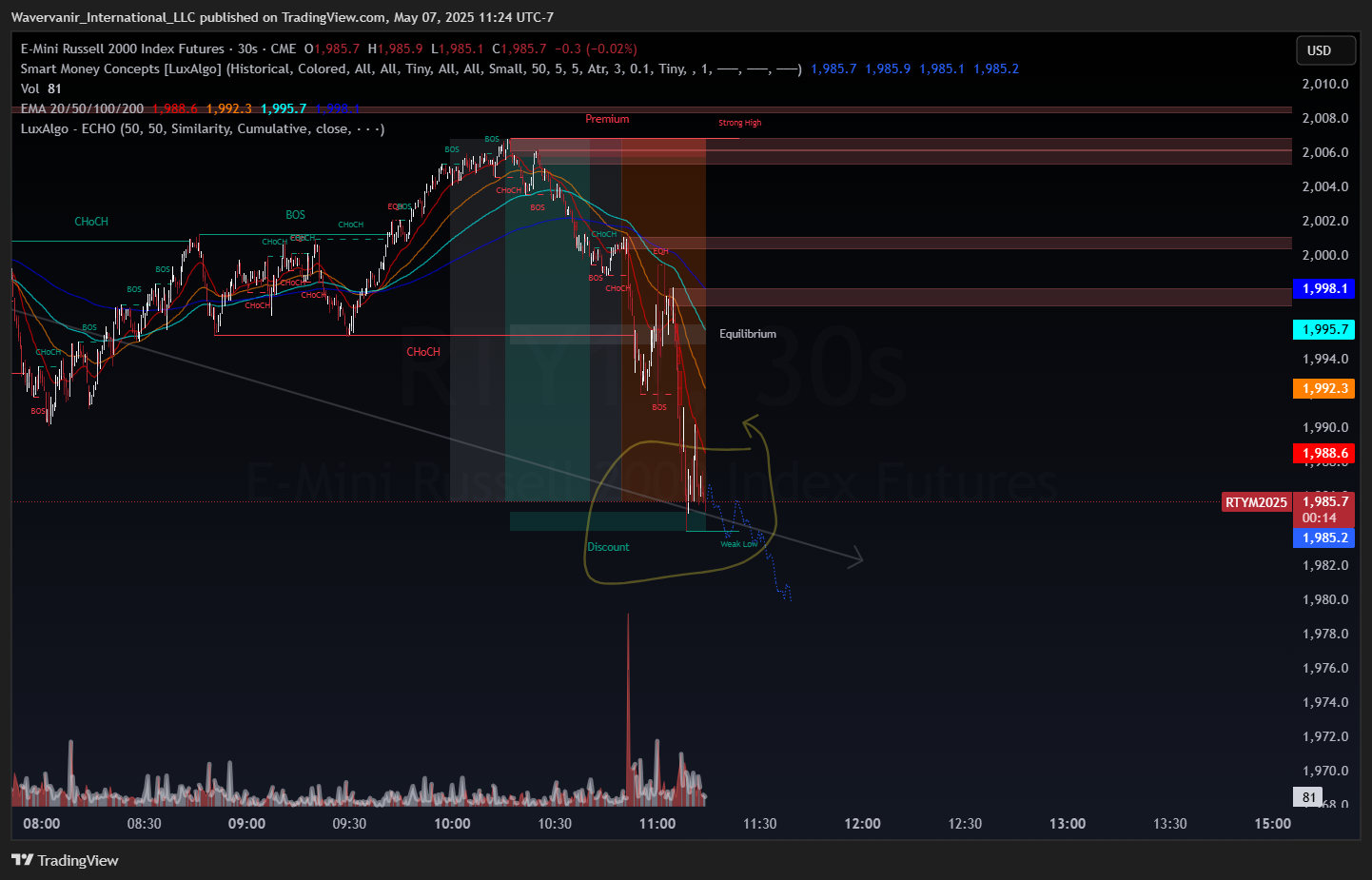Click the 12:00 time axis label
The width and height of the screenshot is (1372, 880).
click(862, 824)
